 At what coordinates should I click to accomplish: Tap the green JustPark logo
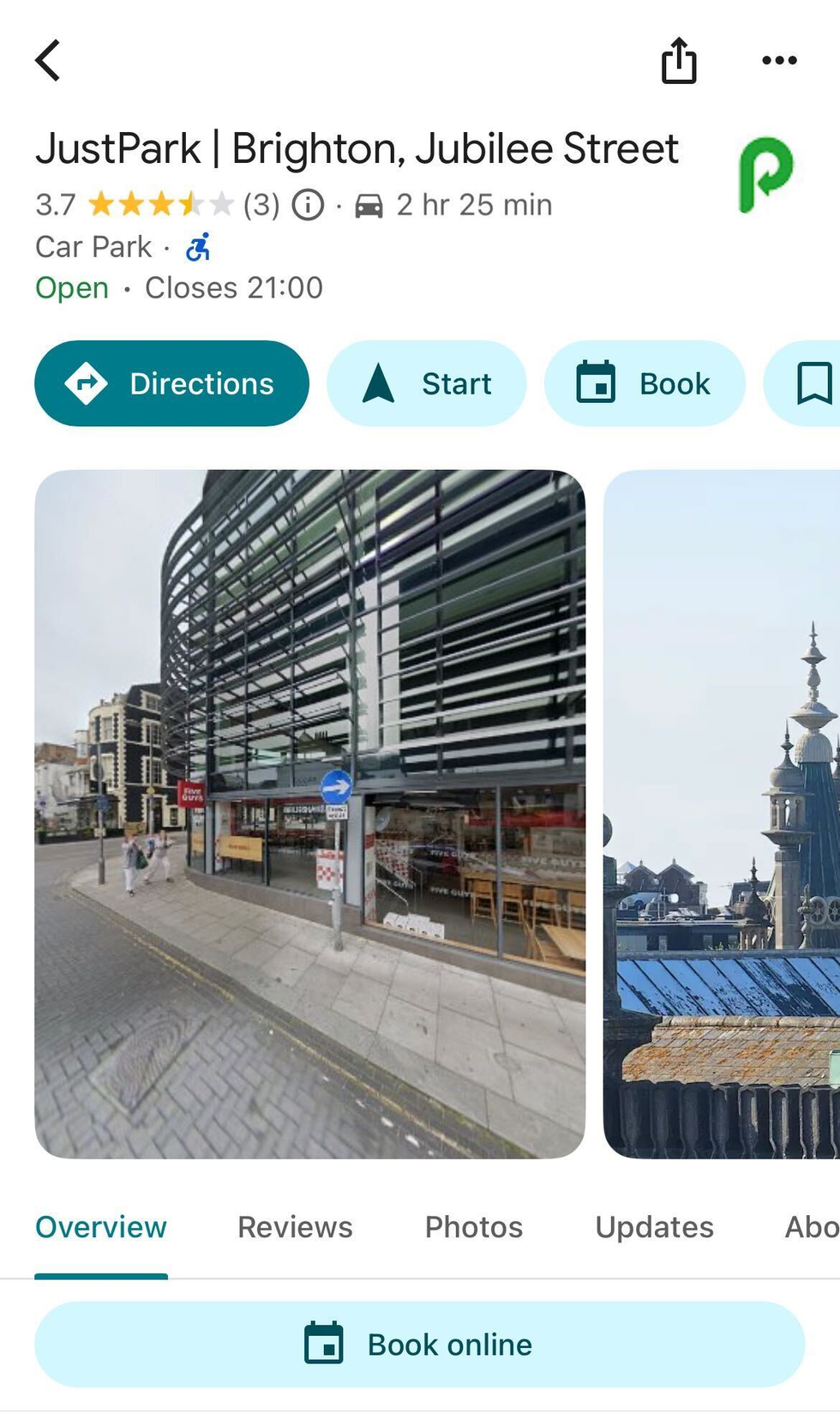point(765,174)
